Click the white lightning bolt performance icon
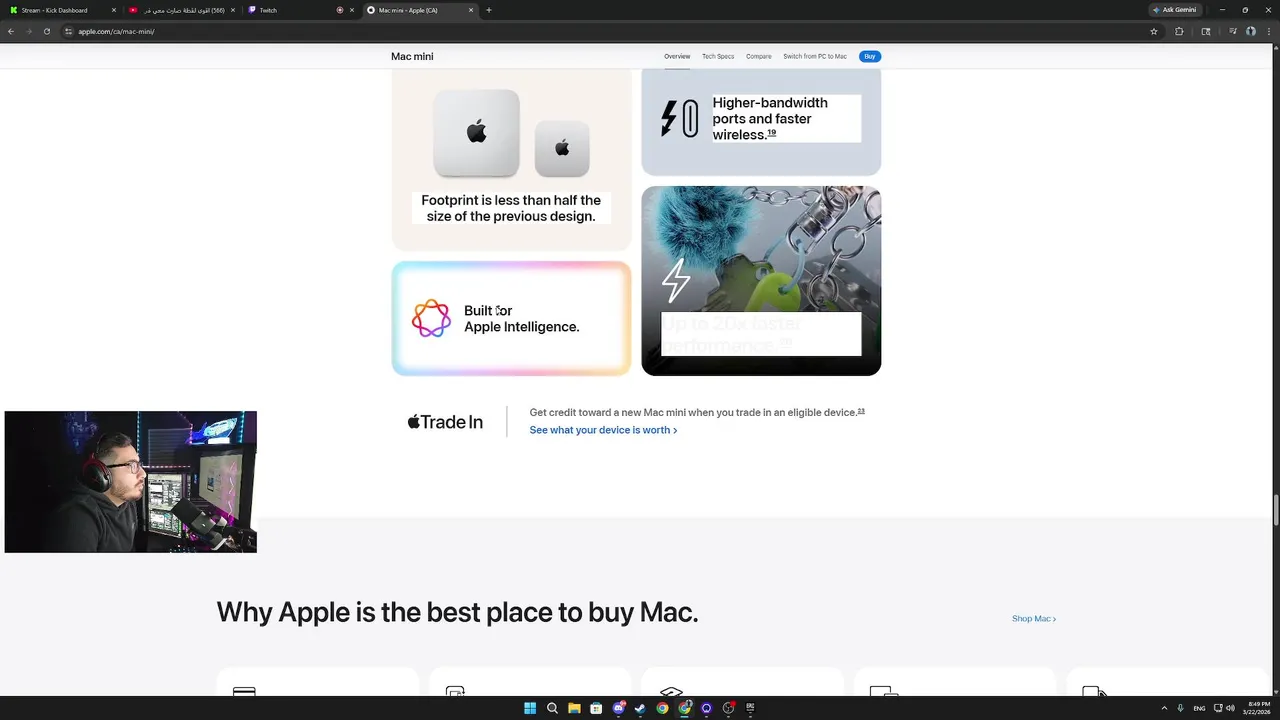Viewport: 1280px width, 720px height. click(676, 281)
